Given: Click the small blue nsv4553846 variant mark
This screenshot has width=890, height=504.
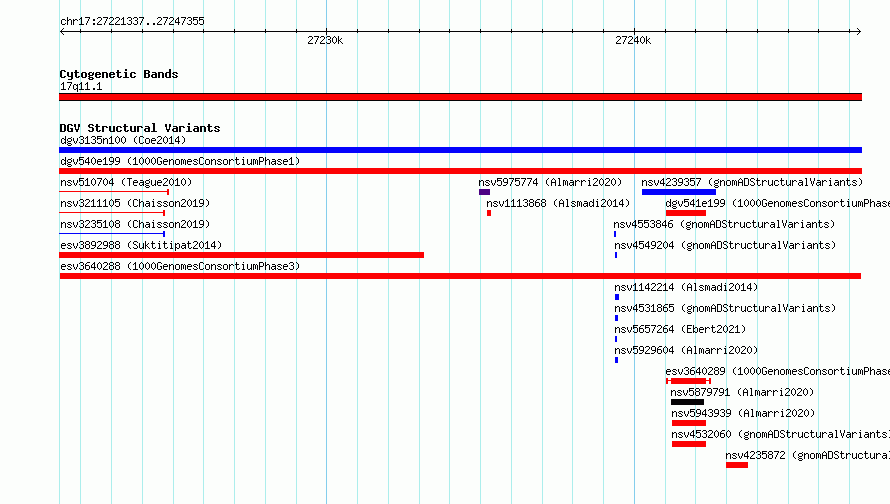Looking at the screenshot, I should [615, 234].
